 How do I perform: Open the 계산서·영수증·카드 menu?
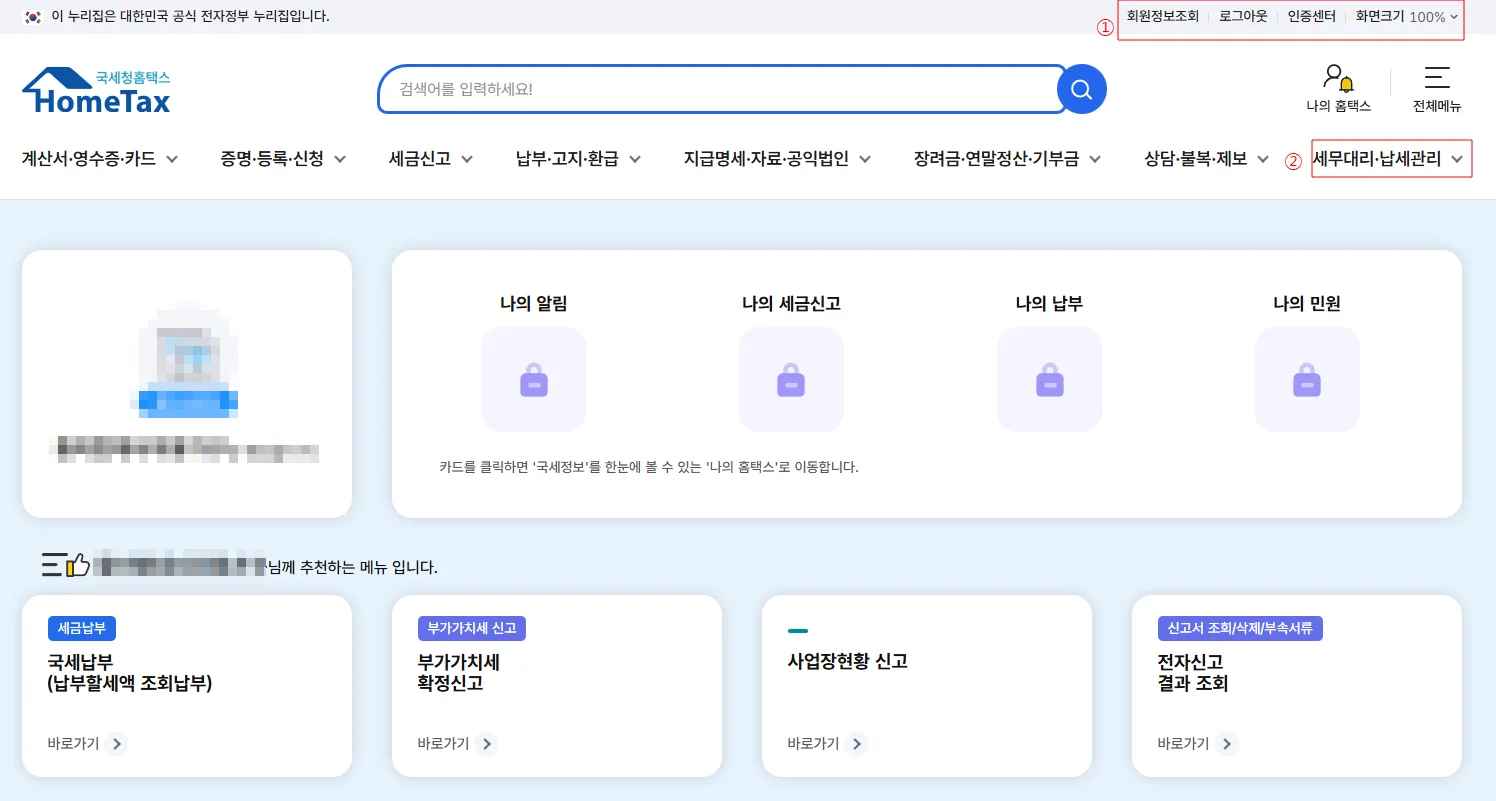coord(100,159)
